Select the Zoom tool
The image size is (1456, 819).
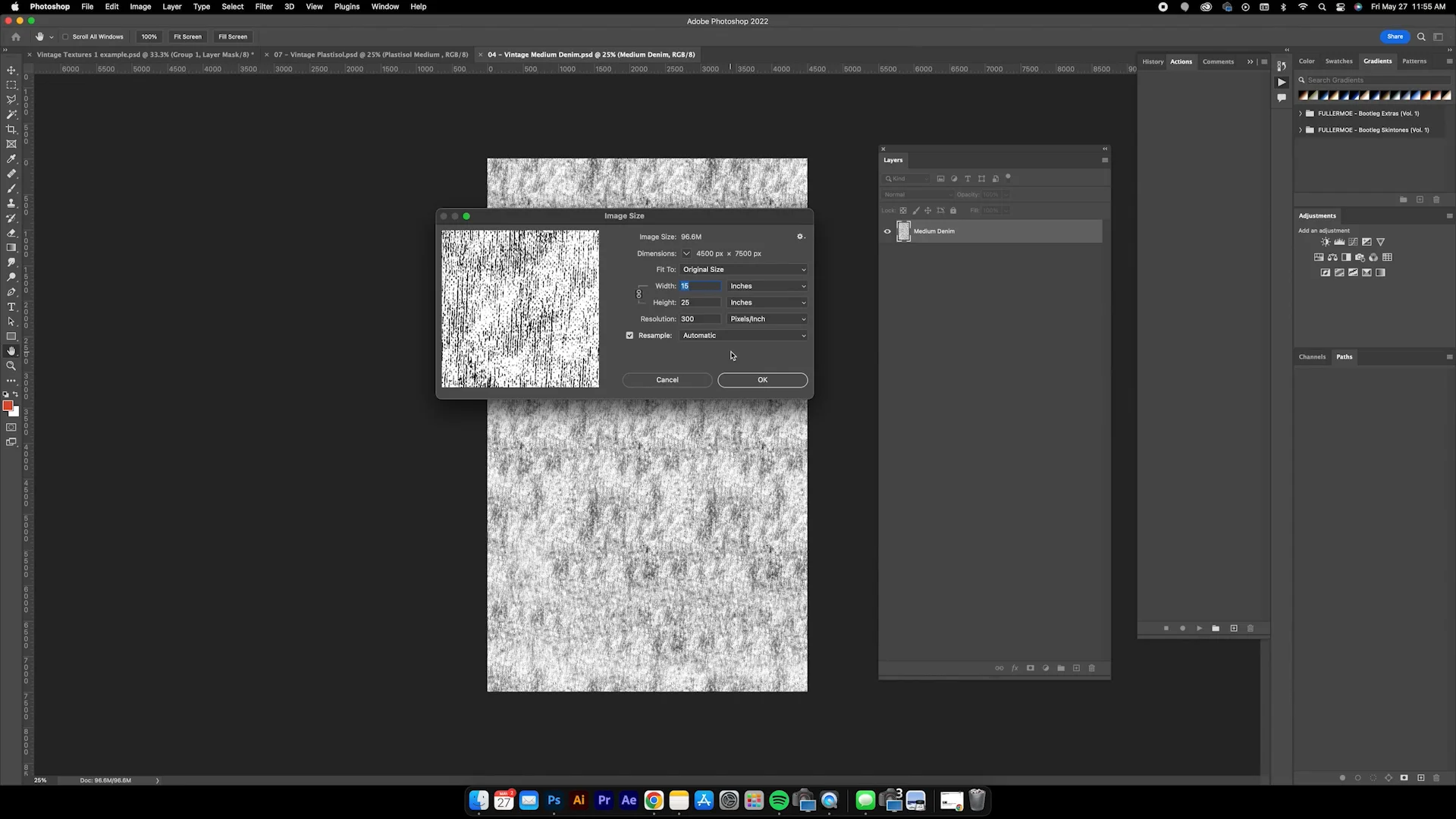click(11, 366)
